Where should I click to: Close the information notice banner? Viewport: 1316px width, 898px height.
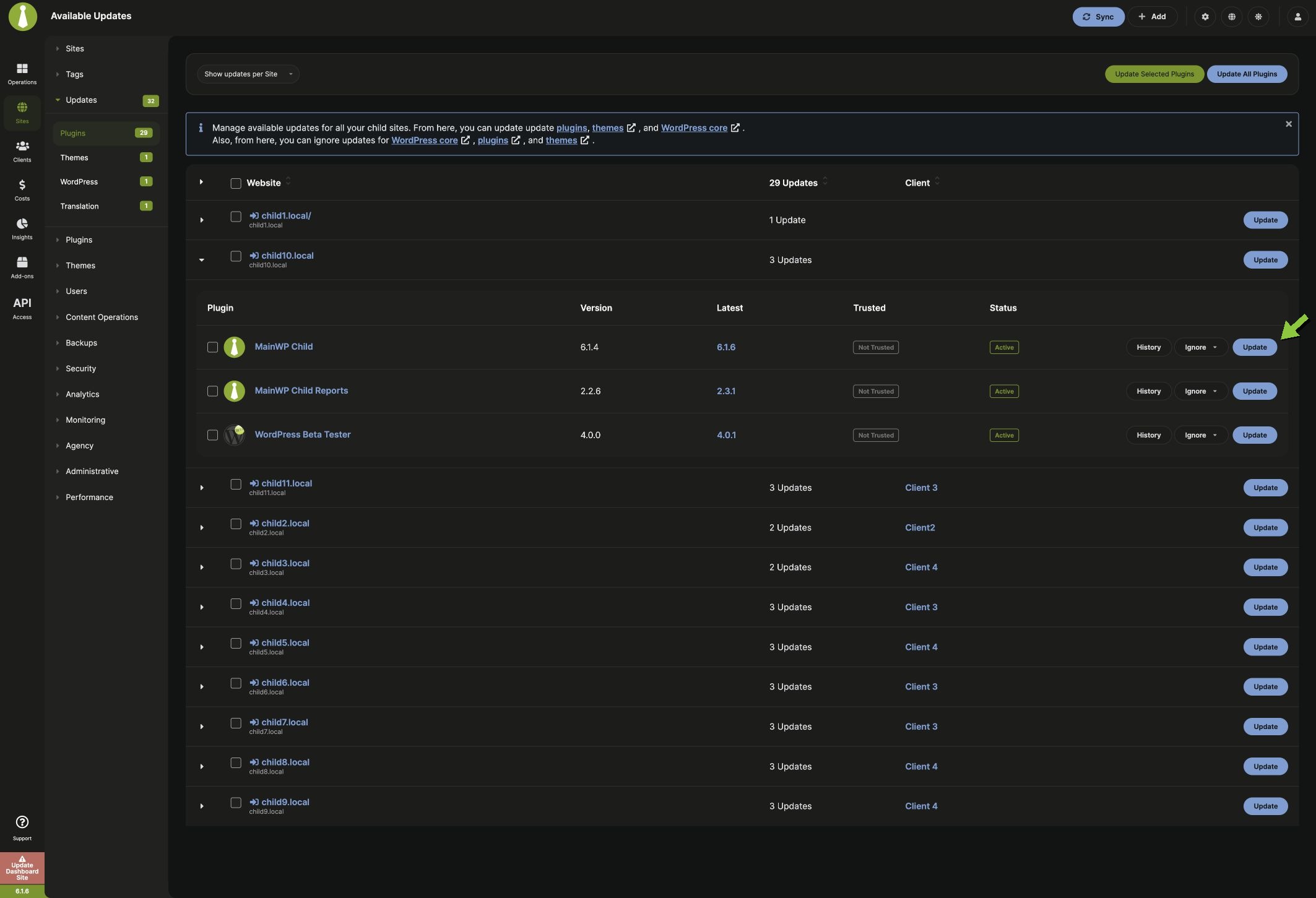(x=1289, y=124)
